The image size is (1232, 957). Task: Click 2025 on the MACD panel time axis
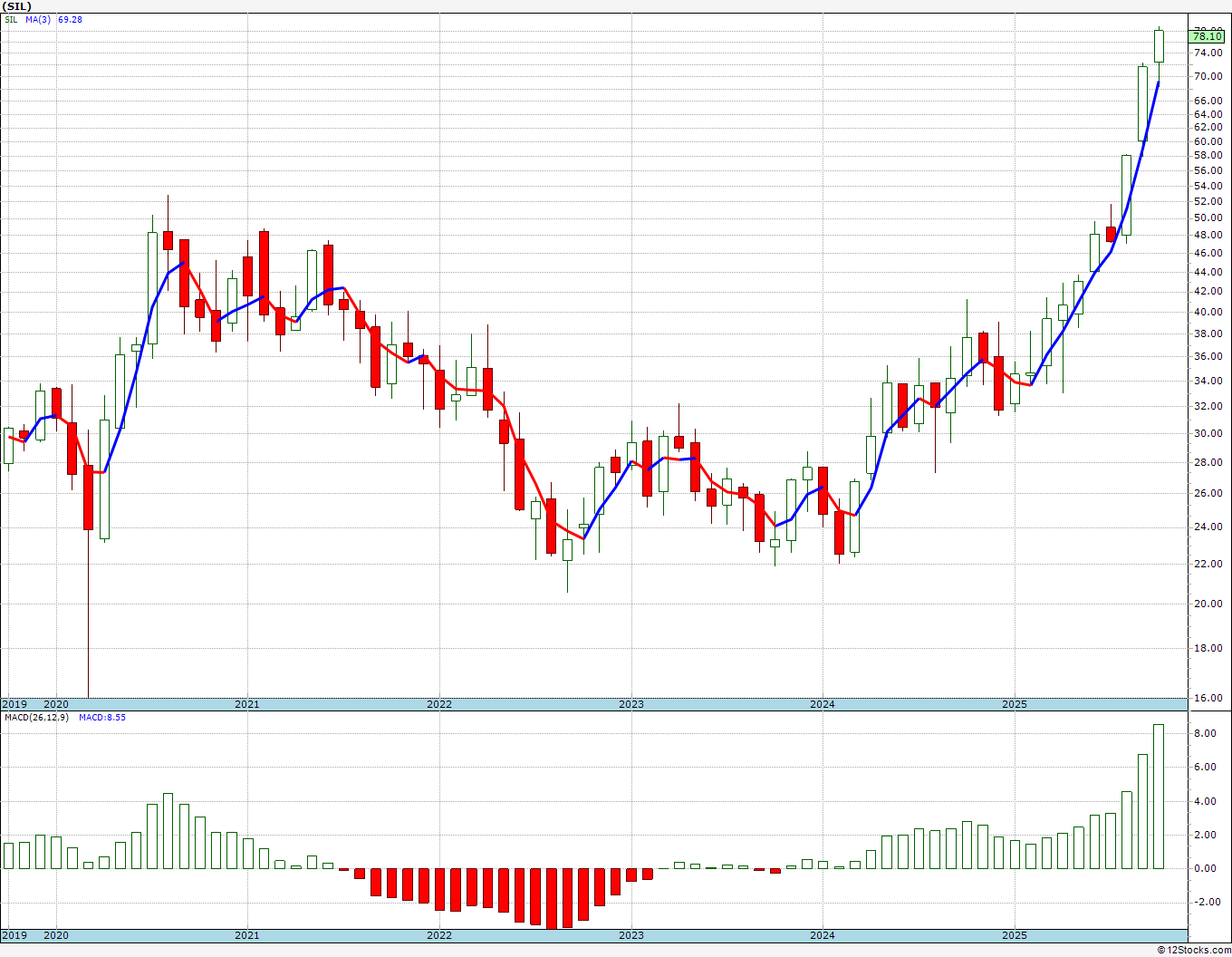coord(1015,935)
